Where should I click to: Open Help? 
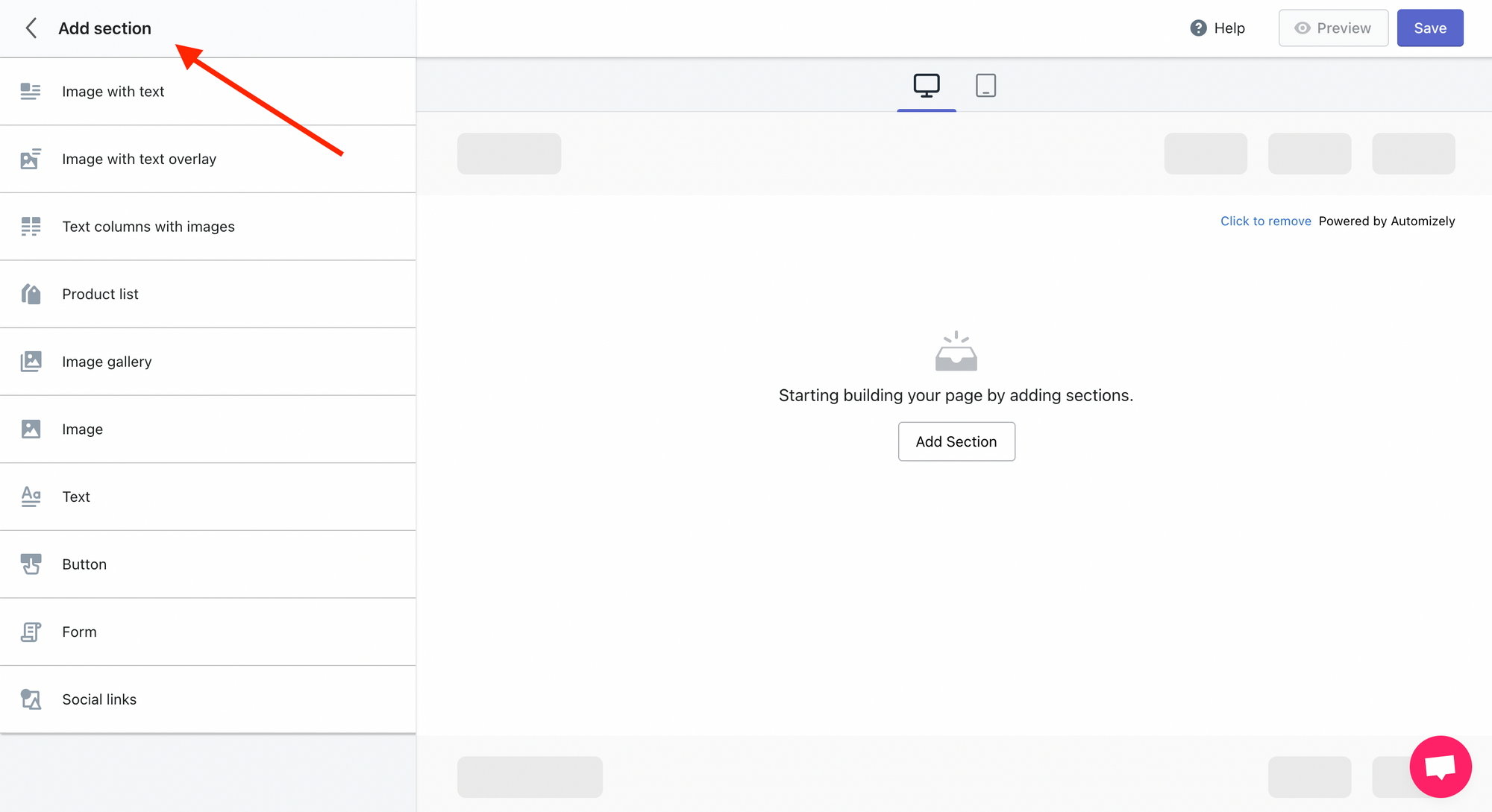tap(1217, 28)
